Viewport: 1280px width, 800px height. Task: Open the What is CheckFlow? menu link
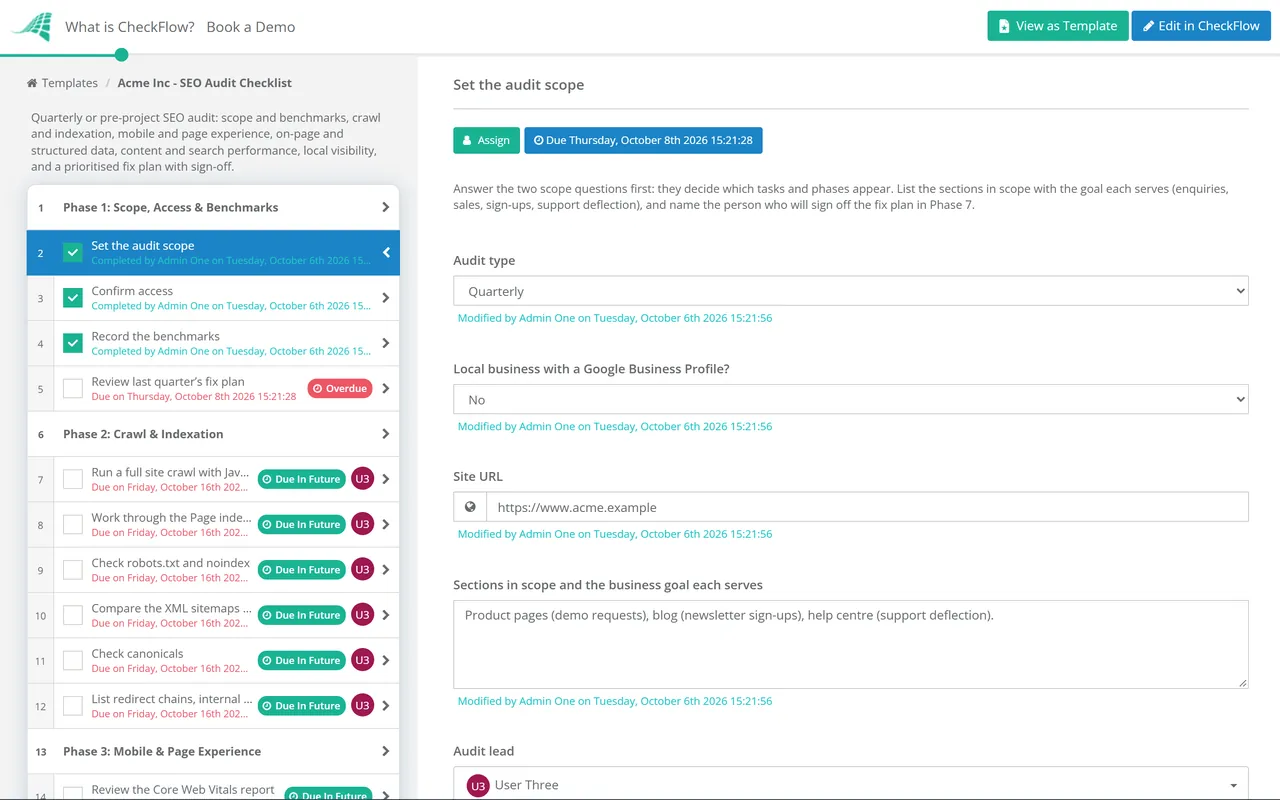[130, 27]
